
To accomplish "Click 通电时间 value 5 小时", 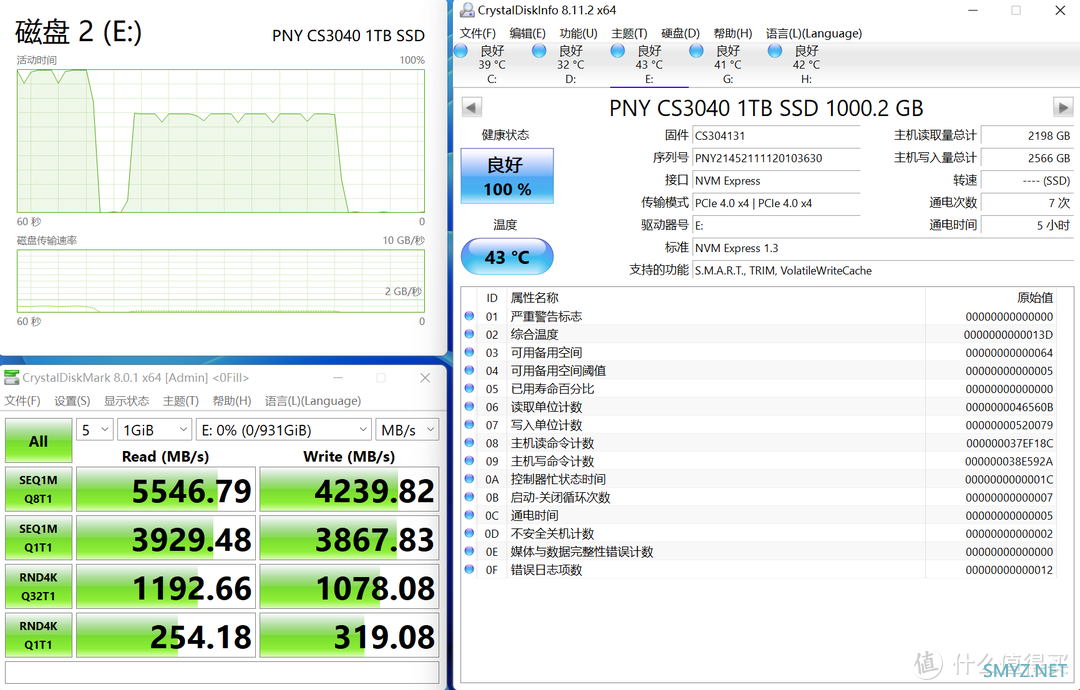I will (1027, 225).
